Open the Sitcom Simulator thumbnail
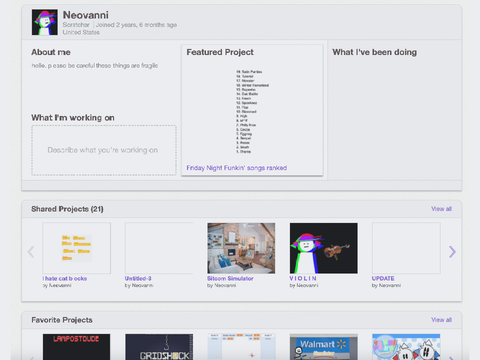 241,248
